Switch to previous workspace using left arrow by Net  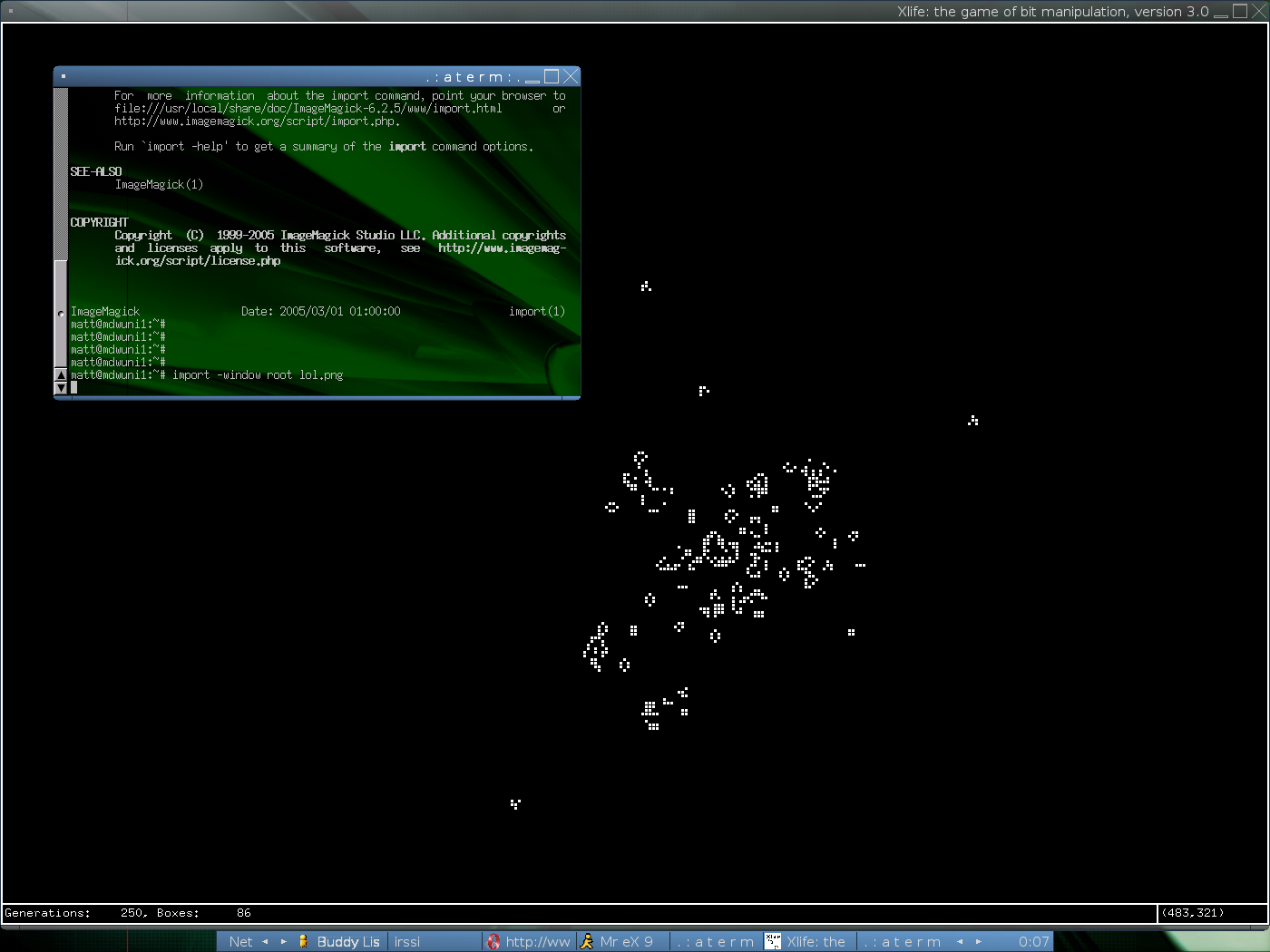(x=265, y=942)
